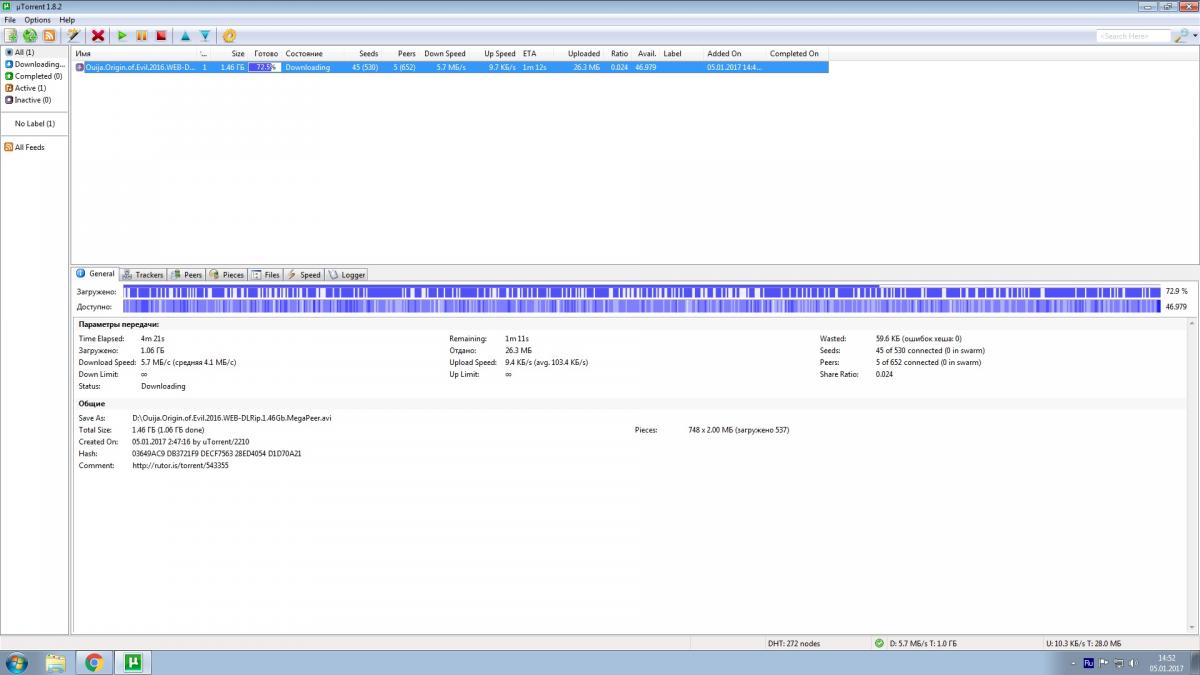Open the Options menu
1200x675 pixels.
(x=38, y=20)
